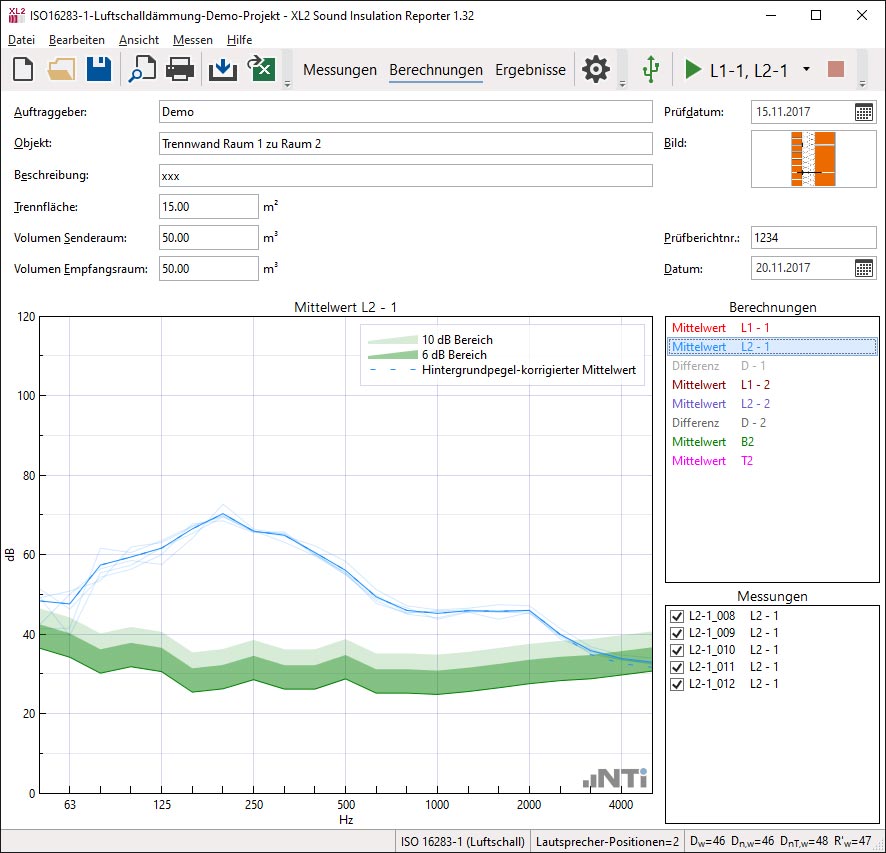The width and height of the screenshot is (886, 853).
Task: Start measurement with the green play button
Action: 693,69
